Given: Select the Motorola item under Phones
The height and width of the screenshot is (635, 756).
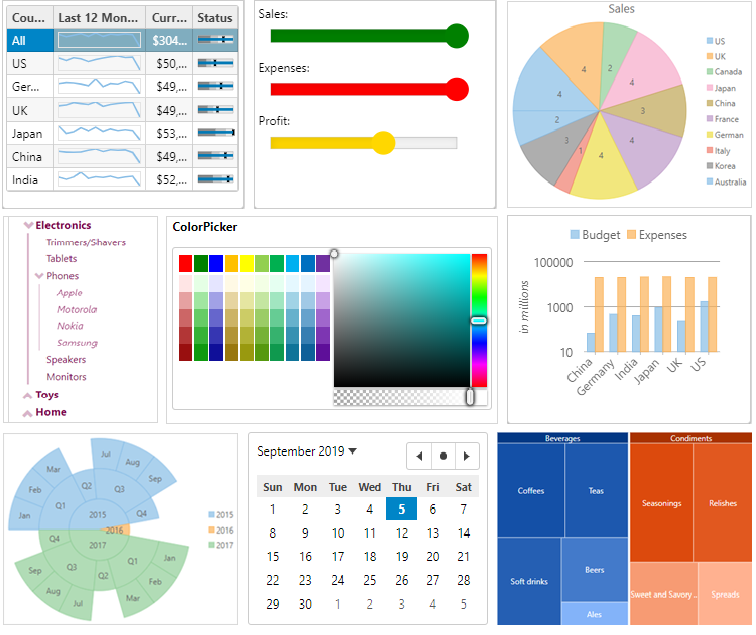Looking at the screenshot, I should click(77, 309).
